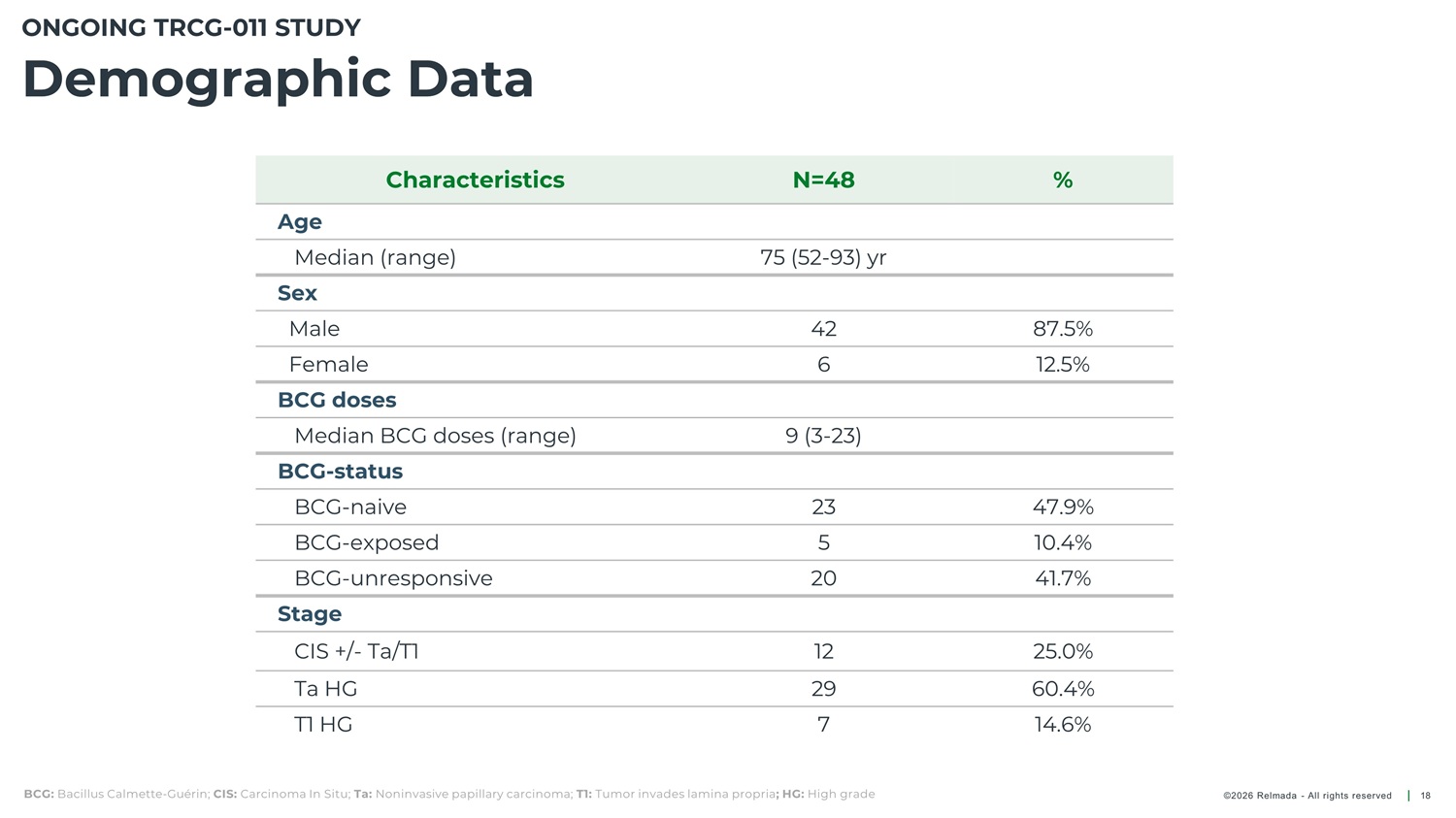Select the 'Male' row label
The image size is (1456, 818).
(314, 329)
